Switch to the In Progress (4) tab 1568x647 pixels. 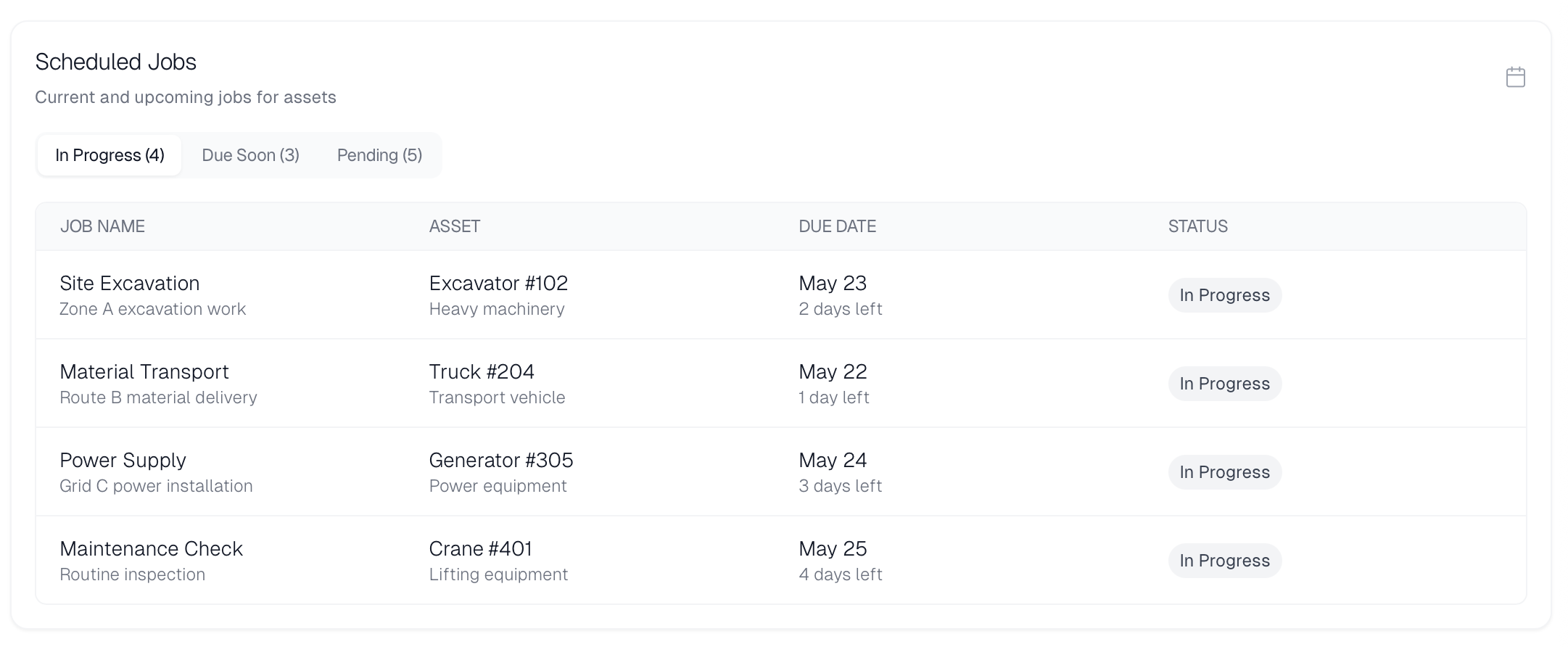click(110, 155)
